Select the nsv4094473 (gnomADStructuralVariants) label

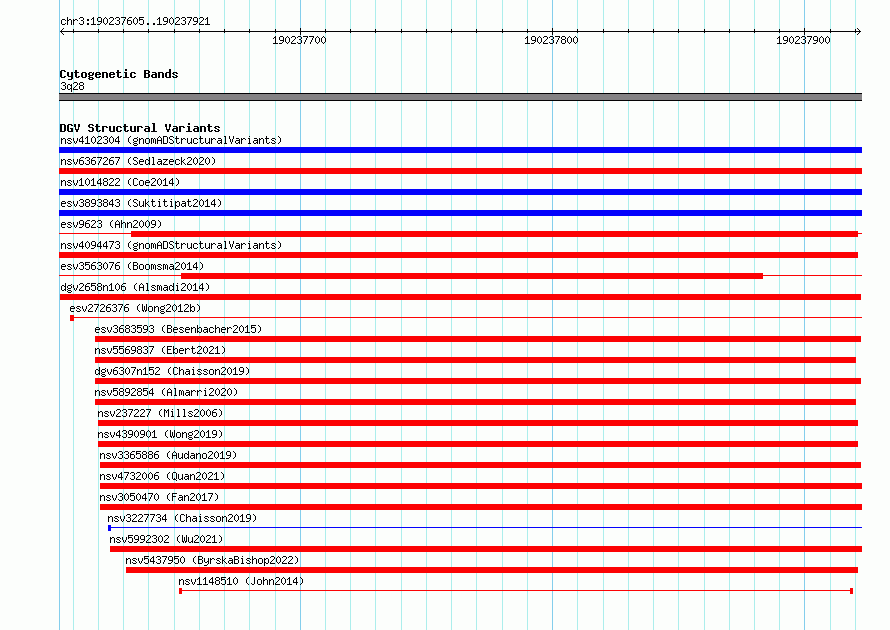pos(171,245)
